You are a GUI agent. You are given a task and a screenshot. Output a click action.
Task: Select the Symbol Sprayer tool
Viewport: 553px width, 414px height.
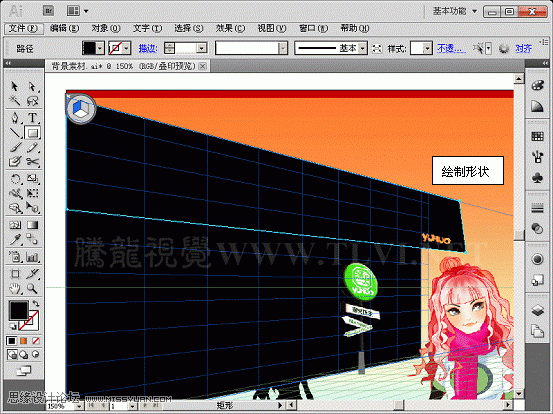pos(14,256)
